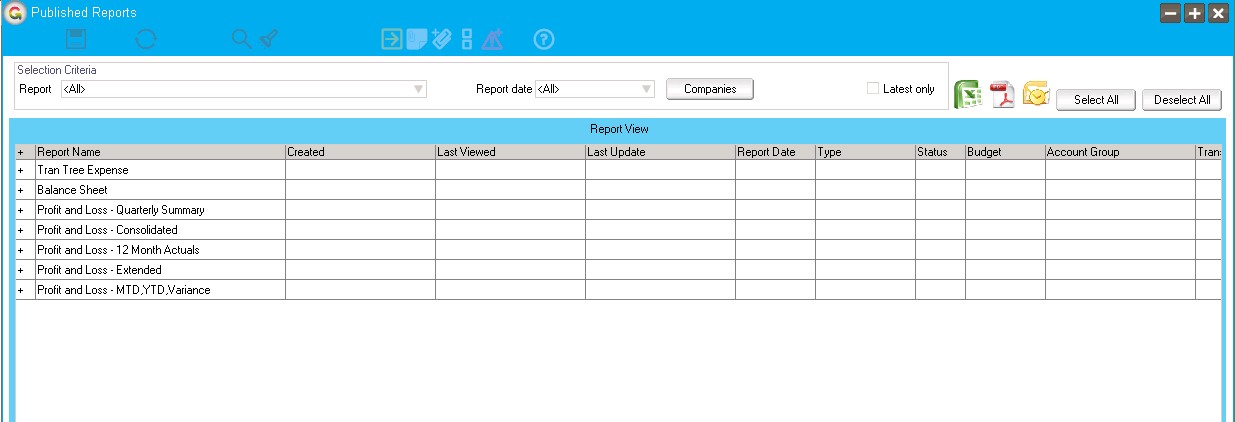The width and height of the screenshot is (1235, 422).
Task: Click the sticky note icon
Action: click(416, 39)
